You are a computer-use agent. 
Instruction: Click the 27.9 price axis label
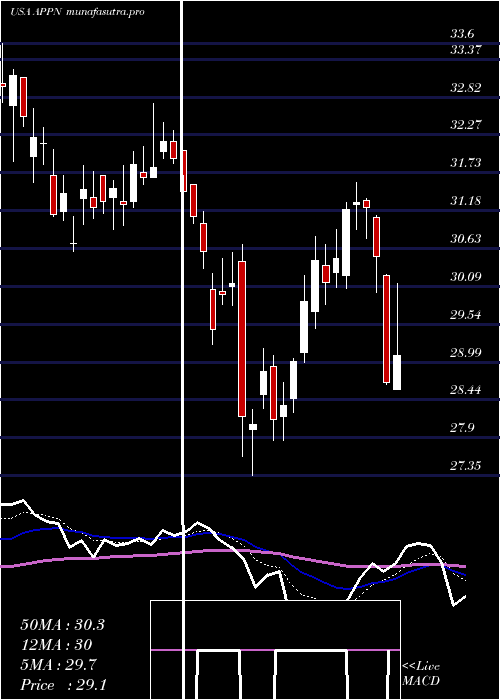pyautogui.click(x=462, y=429)
